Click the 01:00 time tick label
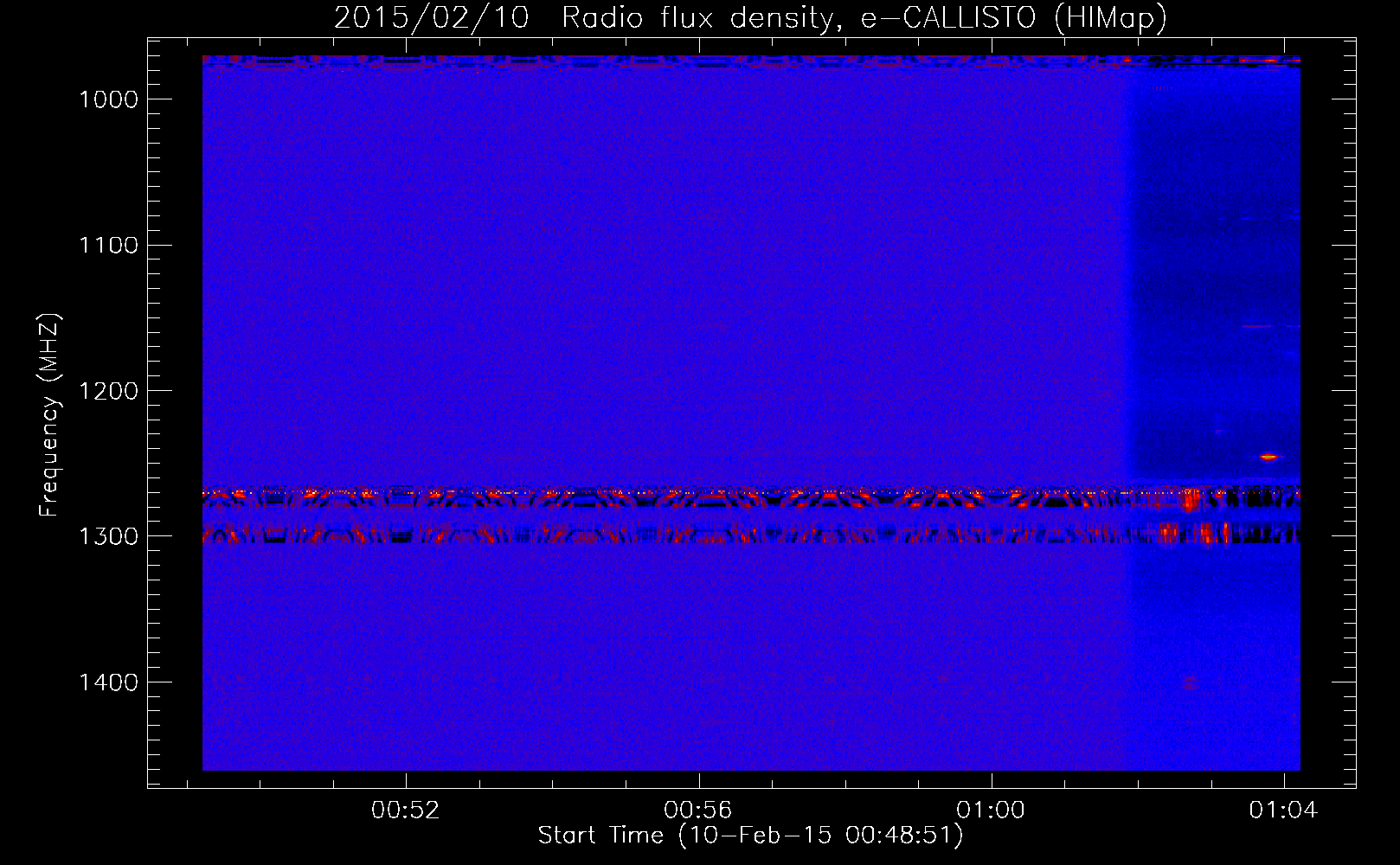1400x865 pixels. [x=990, y=810]
